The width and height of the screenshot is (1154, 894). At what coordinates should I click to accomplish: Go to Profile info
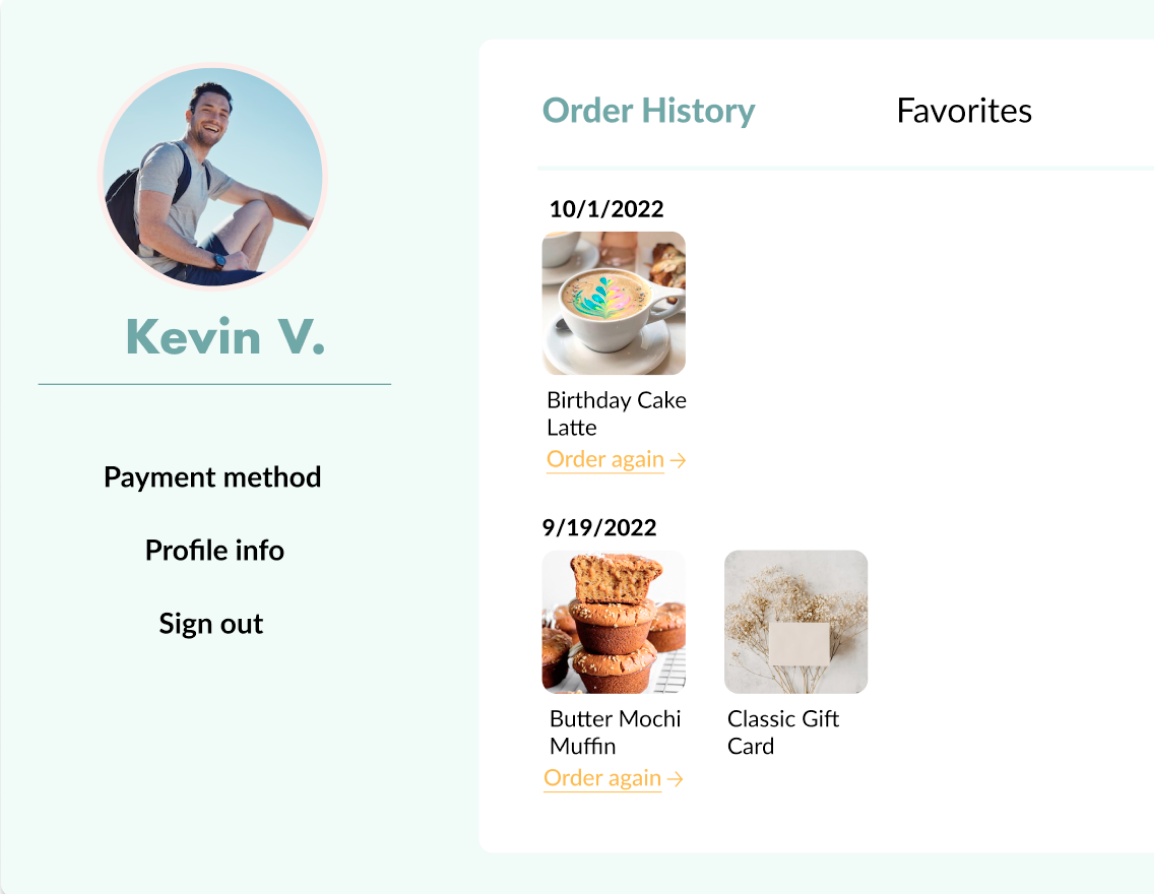pos(214,550)
